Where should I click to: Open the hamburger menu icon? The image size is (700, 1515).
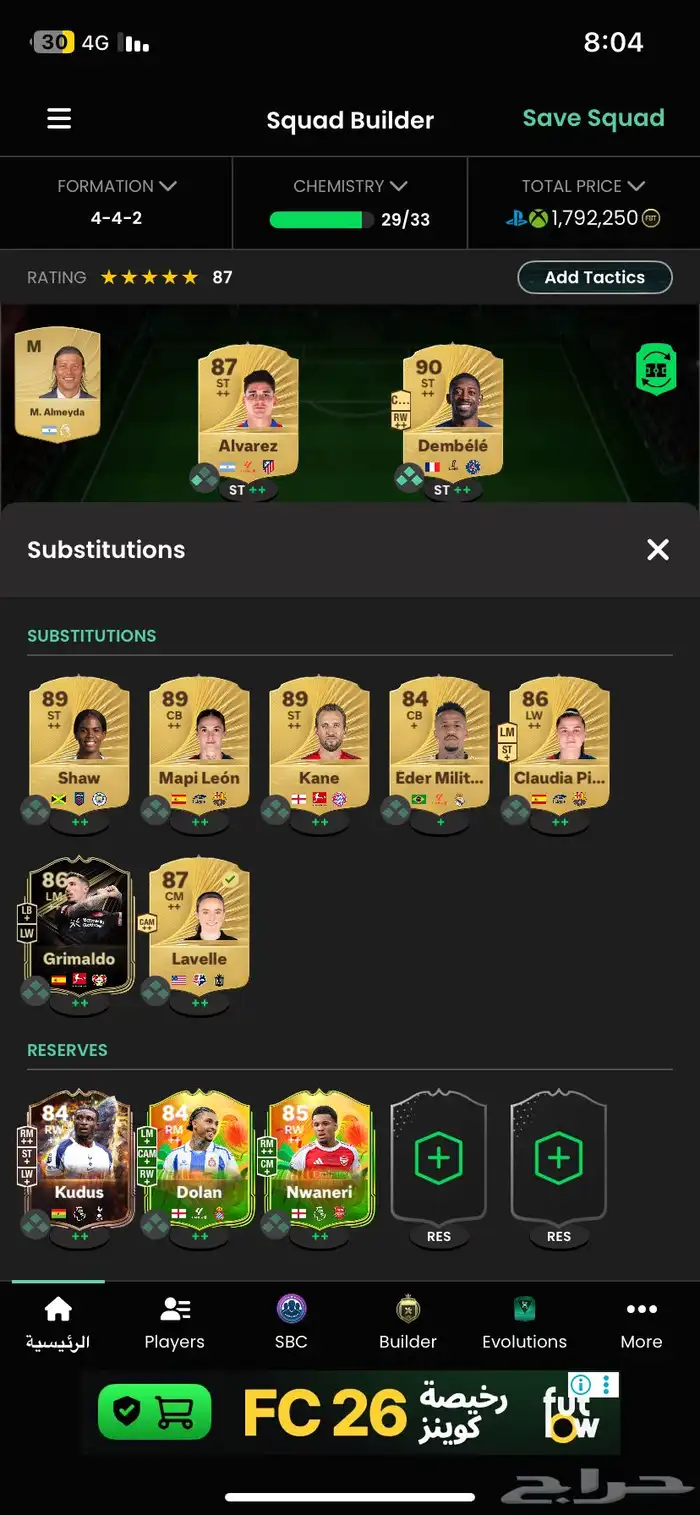click(x=59, y=119)
